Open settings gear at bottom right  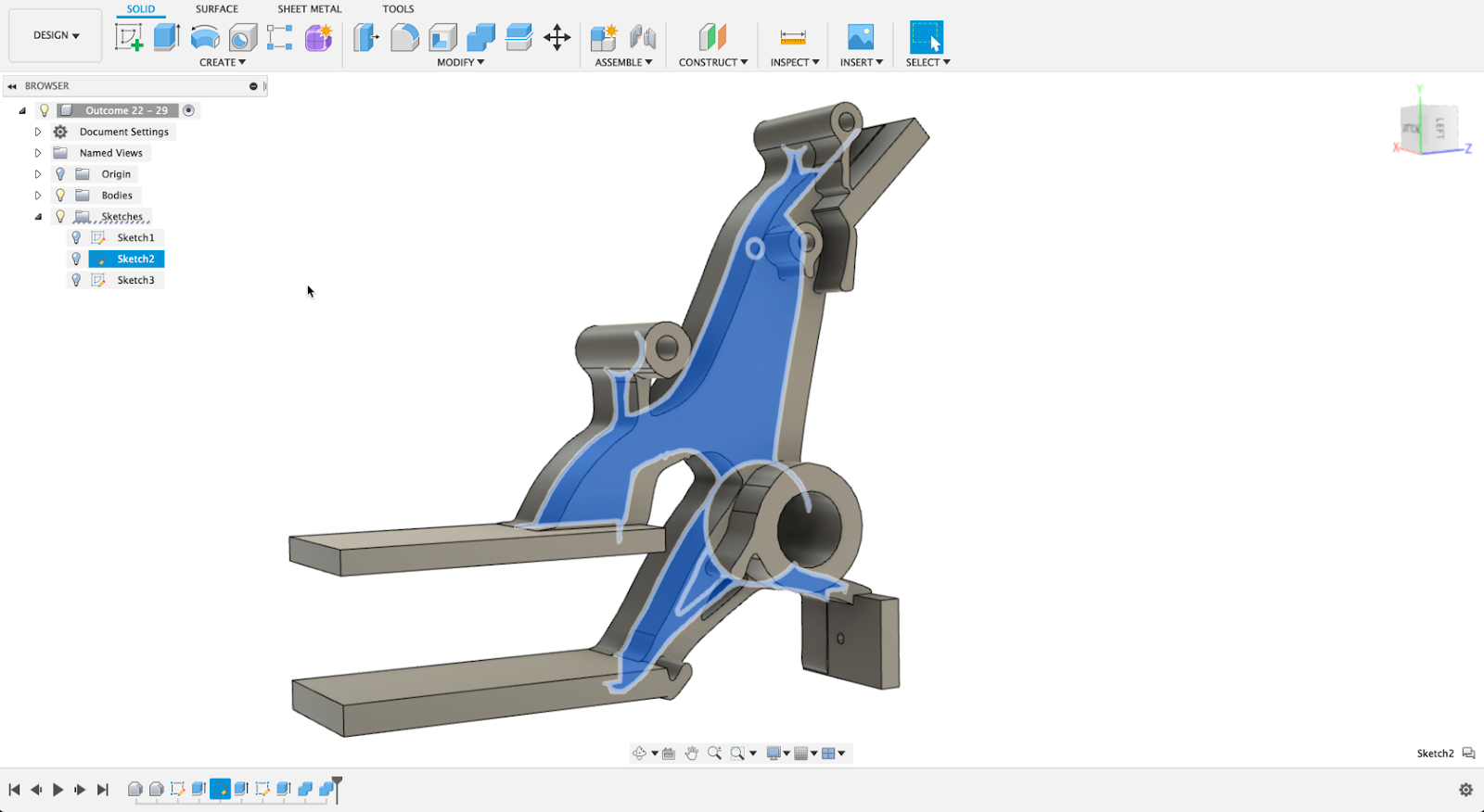point(1465,790)
